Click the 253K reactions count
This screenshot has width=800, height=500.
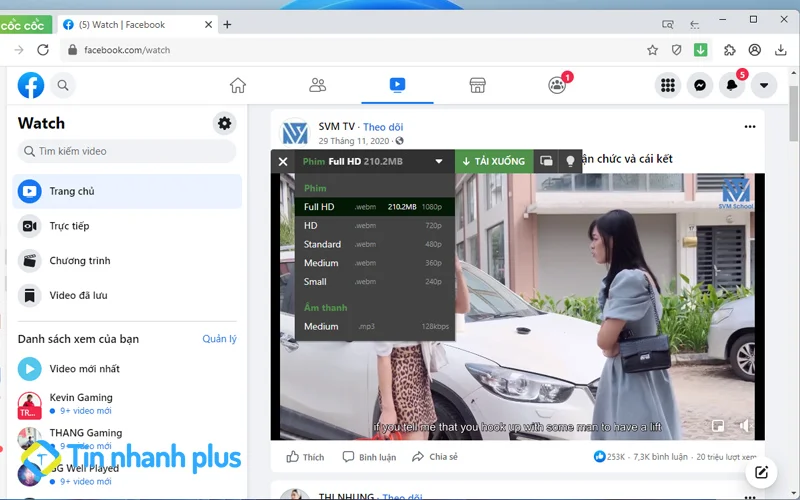point(610,457)
